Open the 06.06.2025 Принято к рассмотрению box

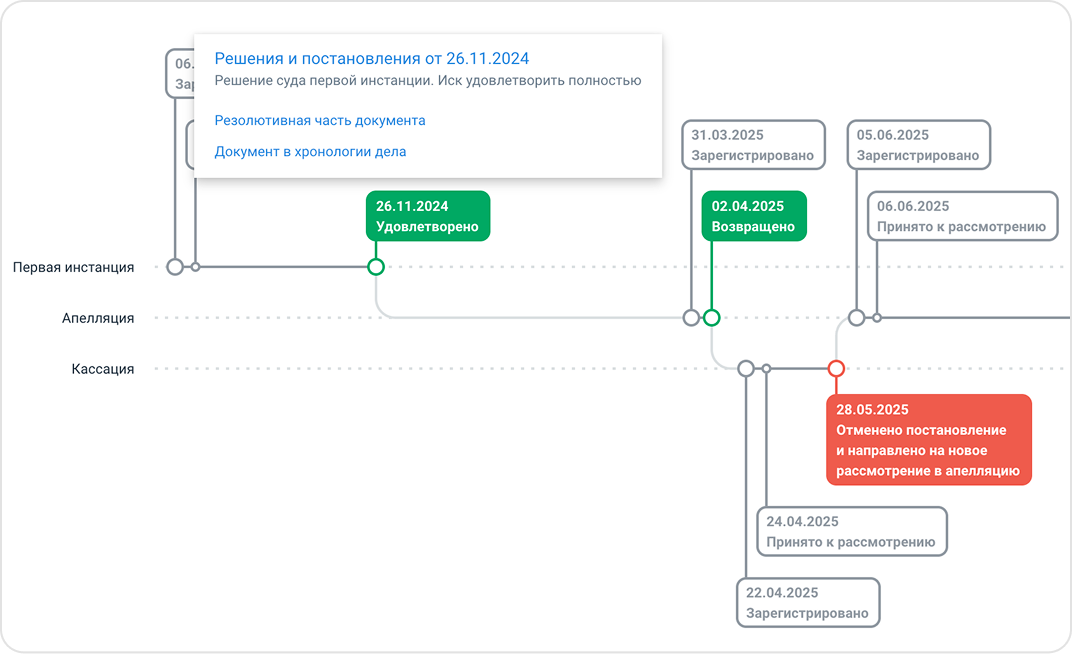click(961, 216)
